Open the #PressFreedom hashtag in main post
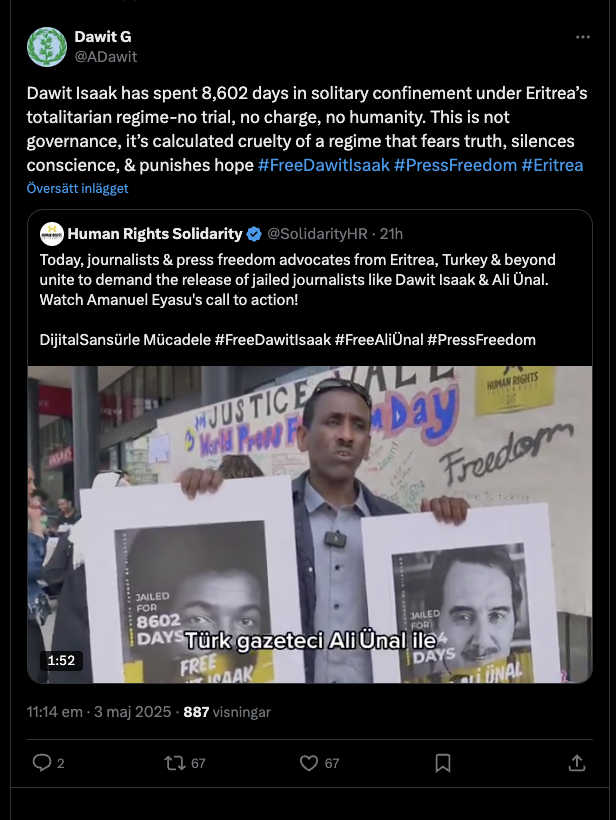 pyautogui.click(x=455, y=165)
